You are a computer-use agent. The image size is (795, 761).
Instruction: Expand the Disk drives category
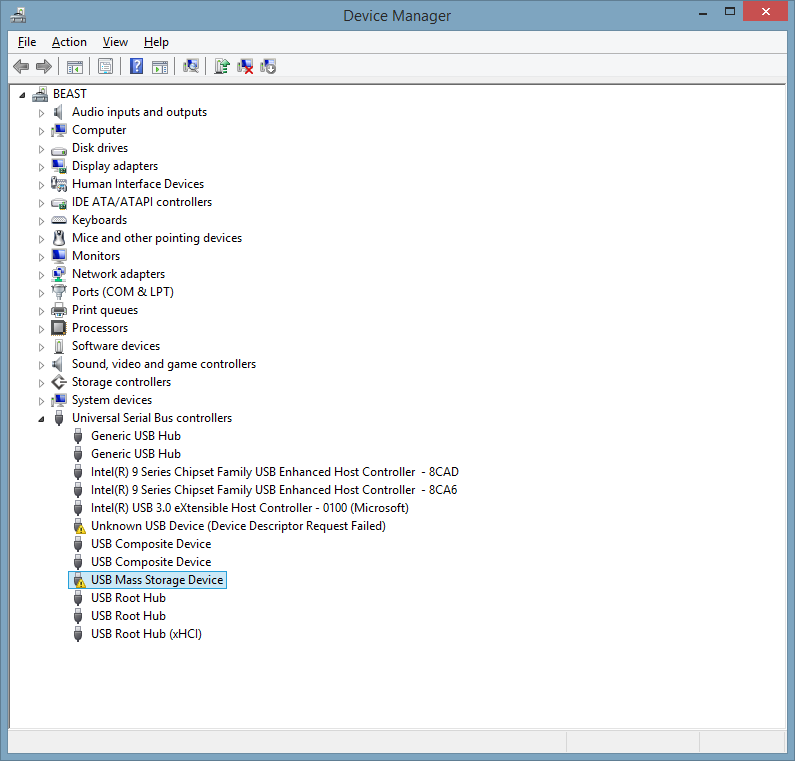click(x=42, y=149)
